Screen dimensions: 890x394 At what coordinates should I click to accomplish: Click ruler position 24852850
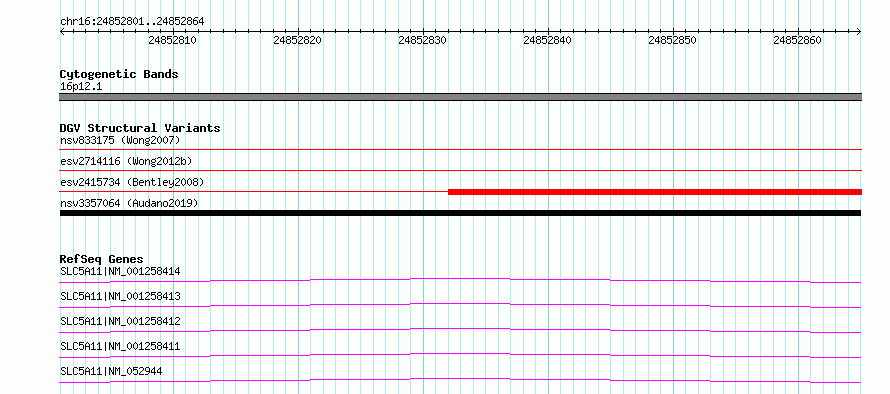pos(672,40)
